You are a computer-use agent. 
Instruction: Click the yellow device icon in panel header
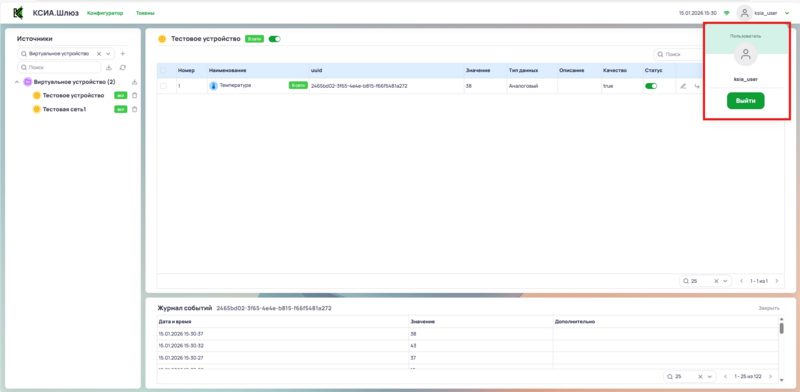[162, 39]
